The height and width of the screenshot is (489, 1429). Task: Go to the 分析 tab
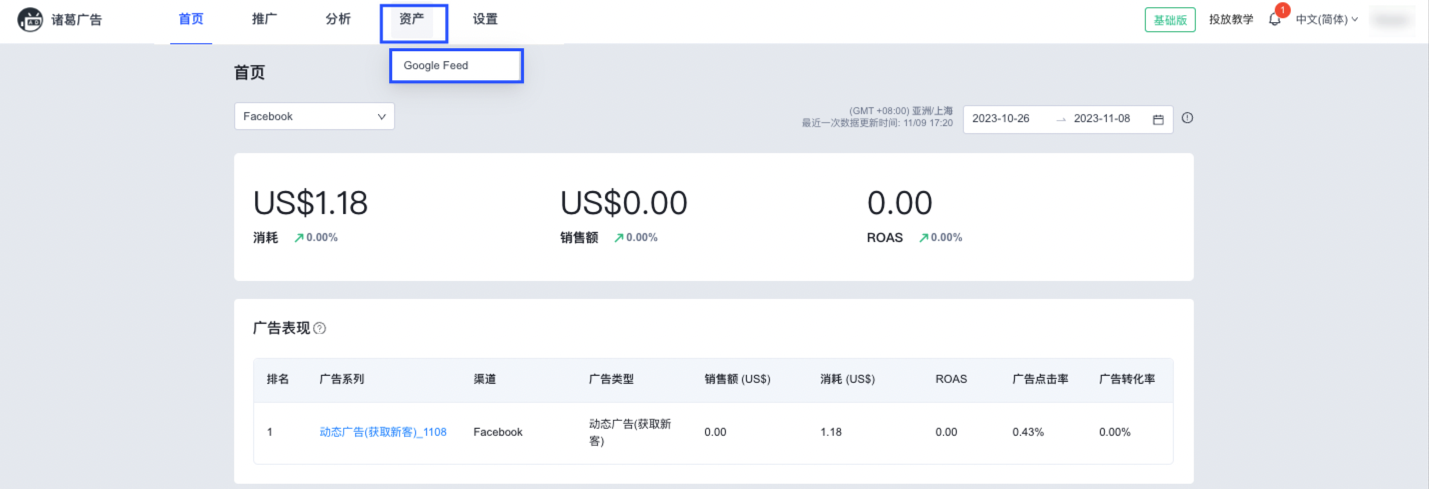[338, 19]
